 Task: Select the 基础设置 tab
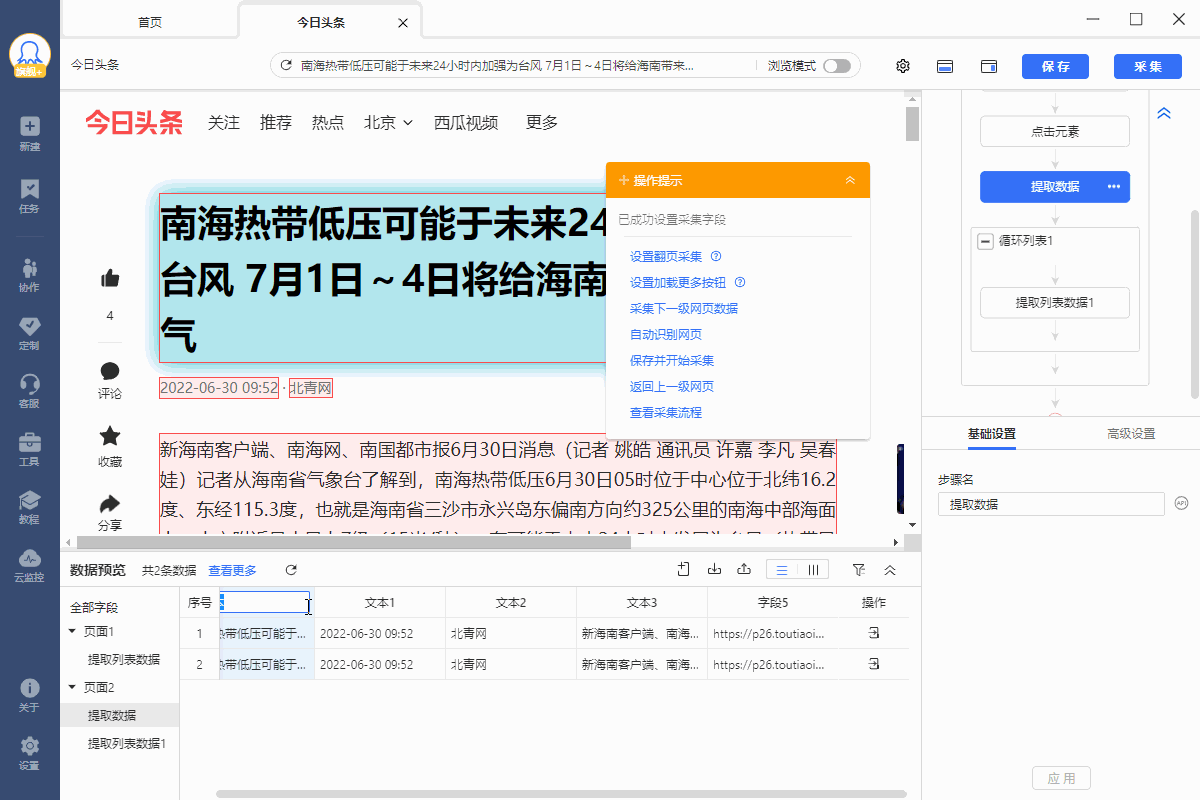(x=992, y=433)
